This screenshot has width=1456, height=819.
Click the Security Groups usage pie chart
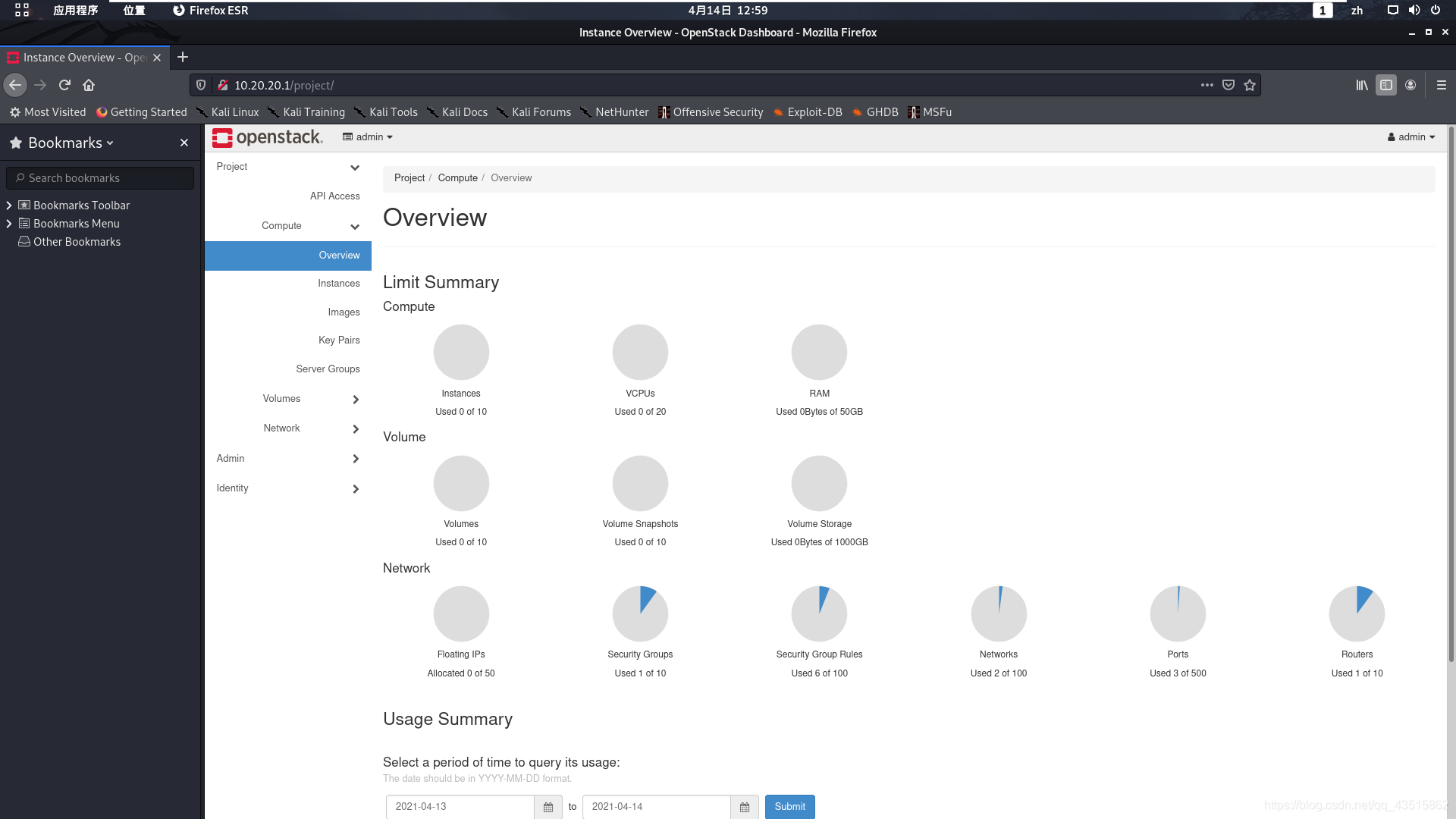point(640,614)
